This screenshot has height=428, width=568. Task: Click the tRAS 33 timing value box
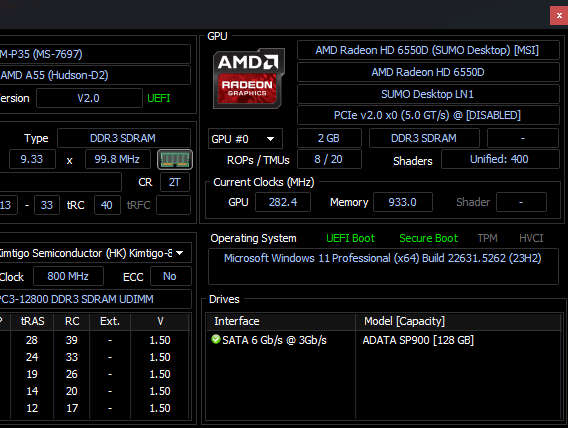(47, 205)
